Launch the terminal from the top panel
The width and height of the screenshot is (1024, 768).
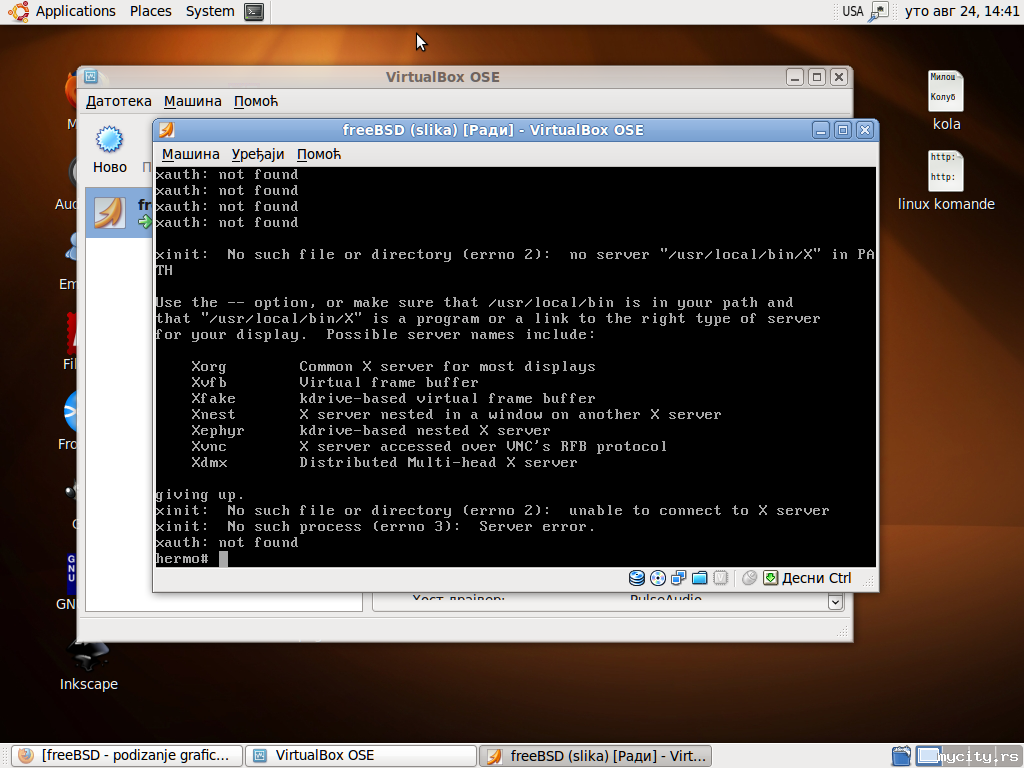point(254,11)
